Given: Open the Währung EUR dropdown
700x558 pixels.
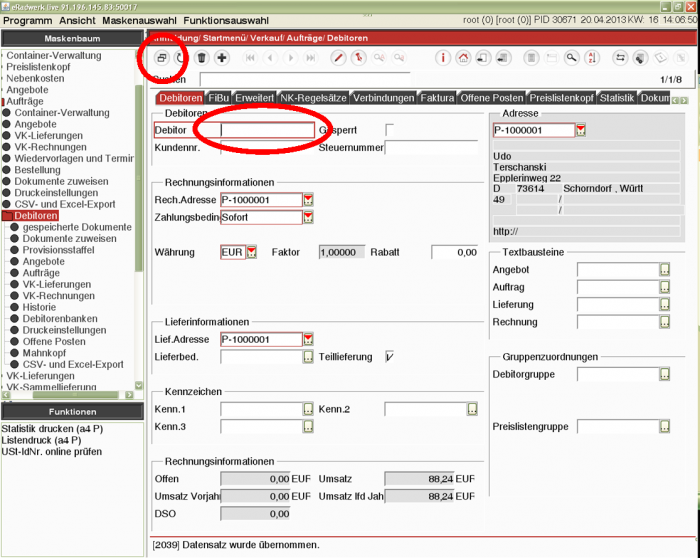Looking at the screenshot, I should coord(252,253).
